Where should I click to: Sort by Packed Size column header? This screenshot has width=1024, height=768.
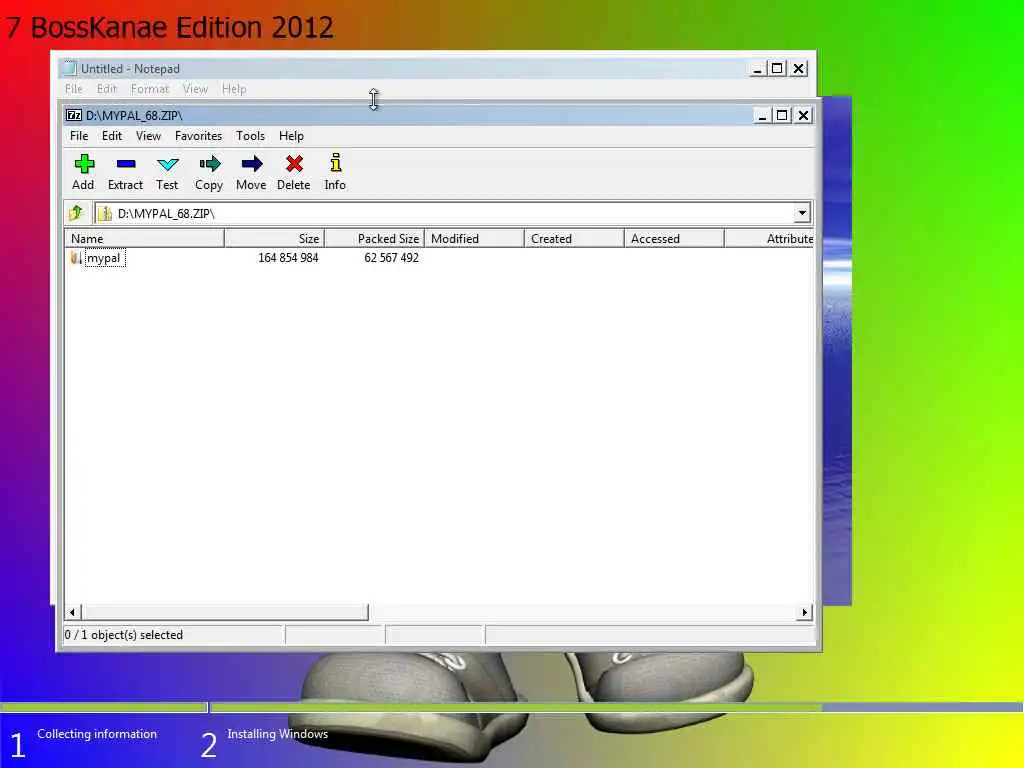(374, 238)
